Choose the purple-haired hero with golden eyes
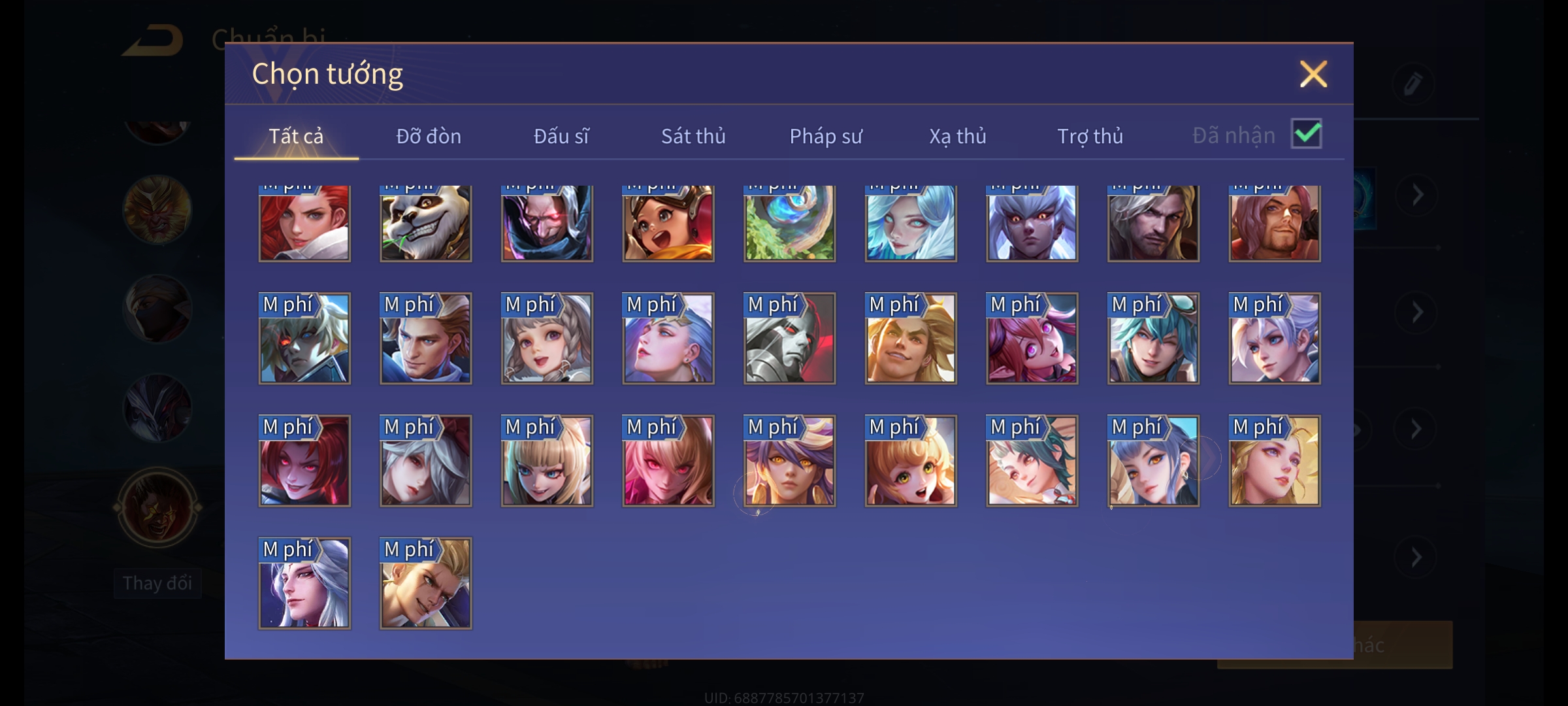Screen dimensions: 1568x706 [789, 461]
